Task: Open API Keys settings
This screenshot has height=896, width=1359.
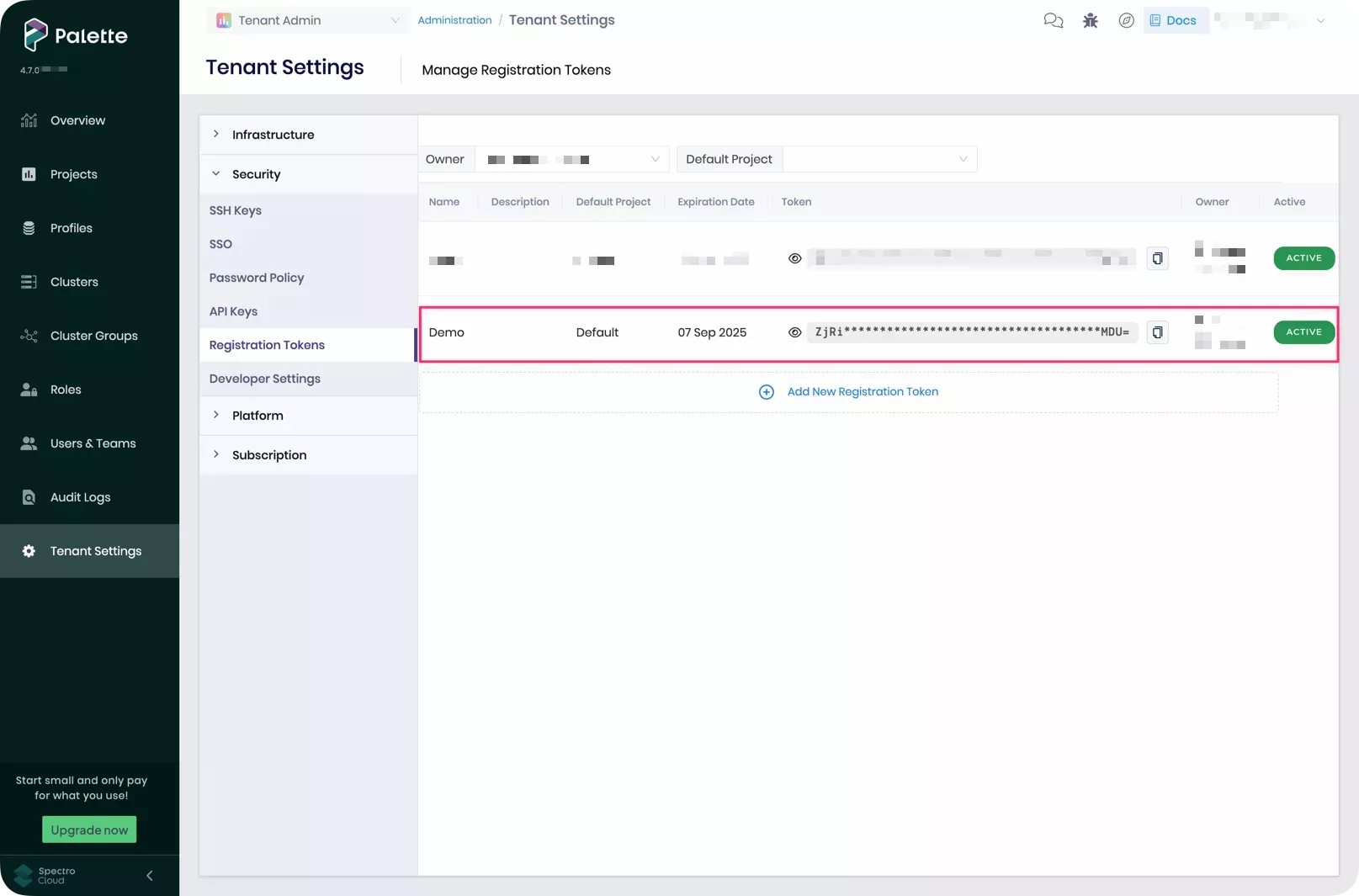Action: click(x=233, y=311)
